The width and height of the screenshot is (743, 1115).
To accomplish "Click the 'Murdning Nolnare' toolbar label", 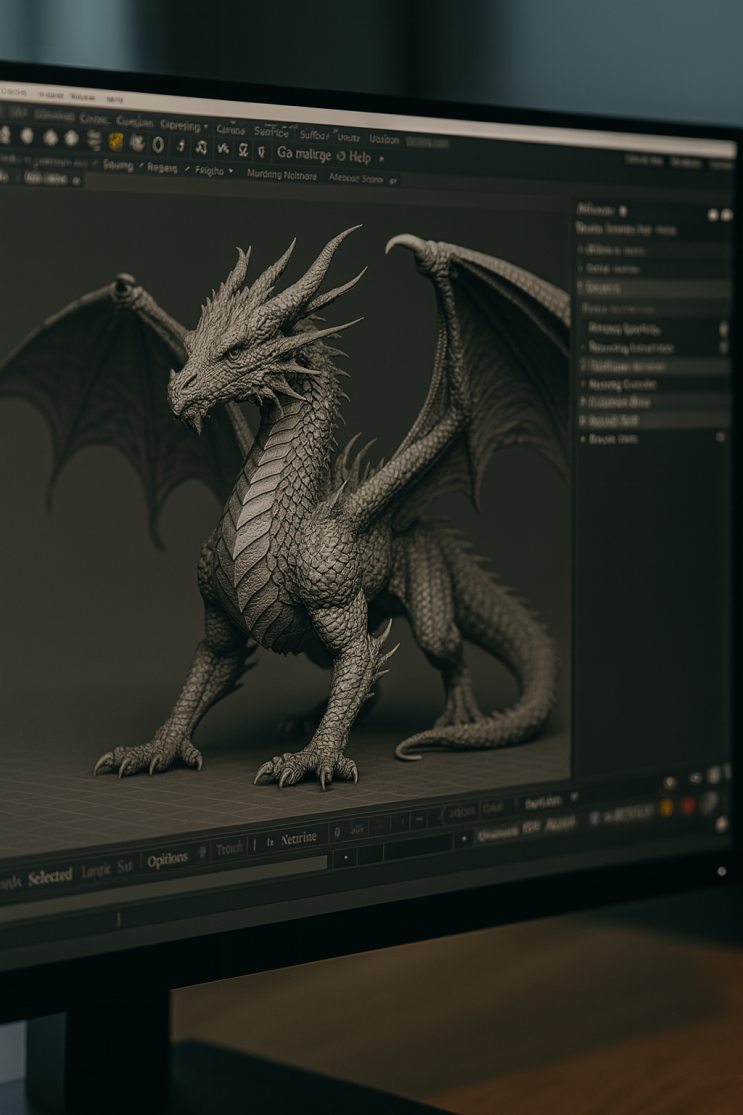I will point(282,175).
